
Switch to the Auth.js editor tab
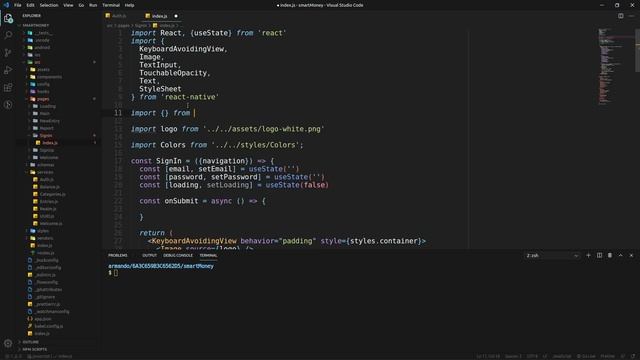pos(119,16)
